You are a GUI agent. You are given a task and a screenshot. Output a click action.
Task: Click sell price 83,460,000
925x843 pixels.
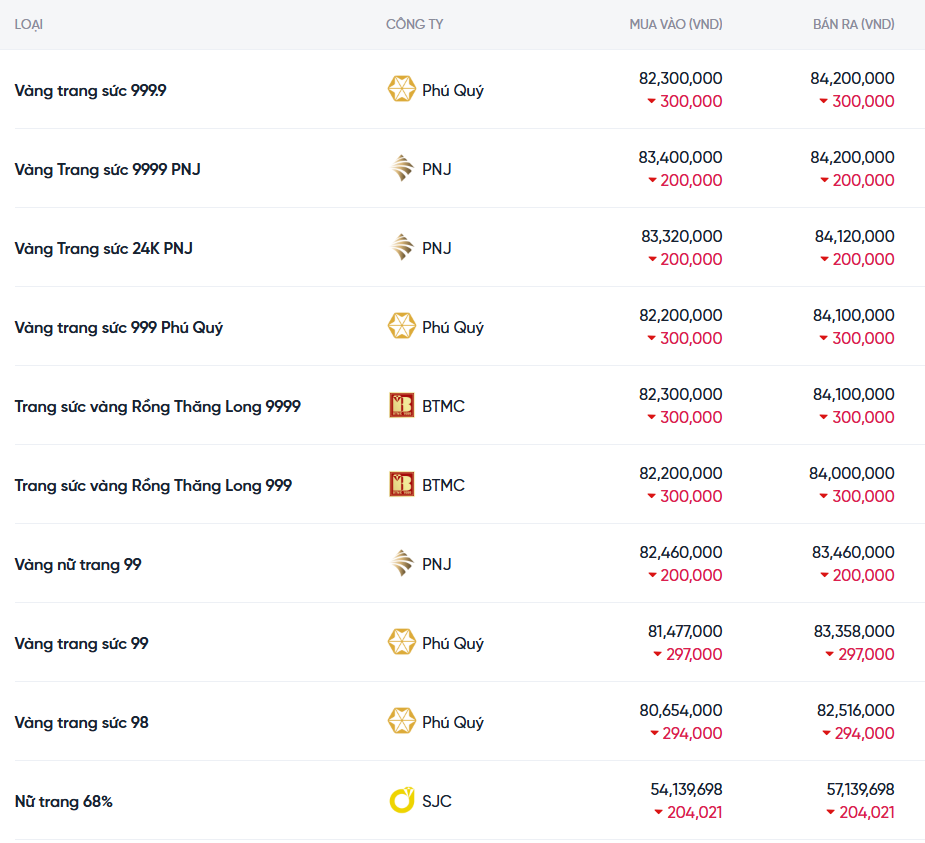tap(853, 552)
